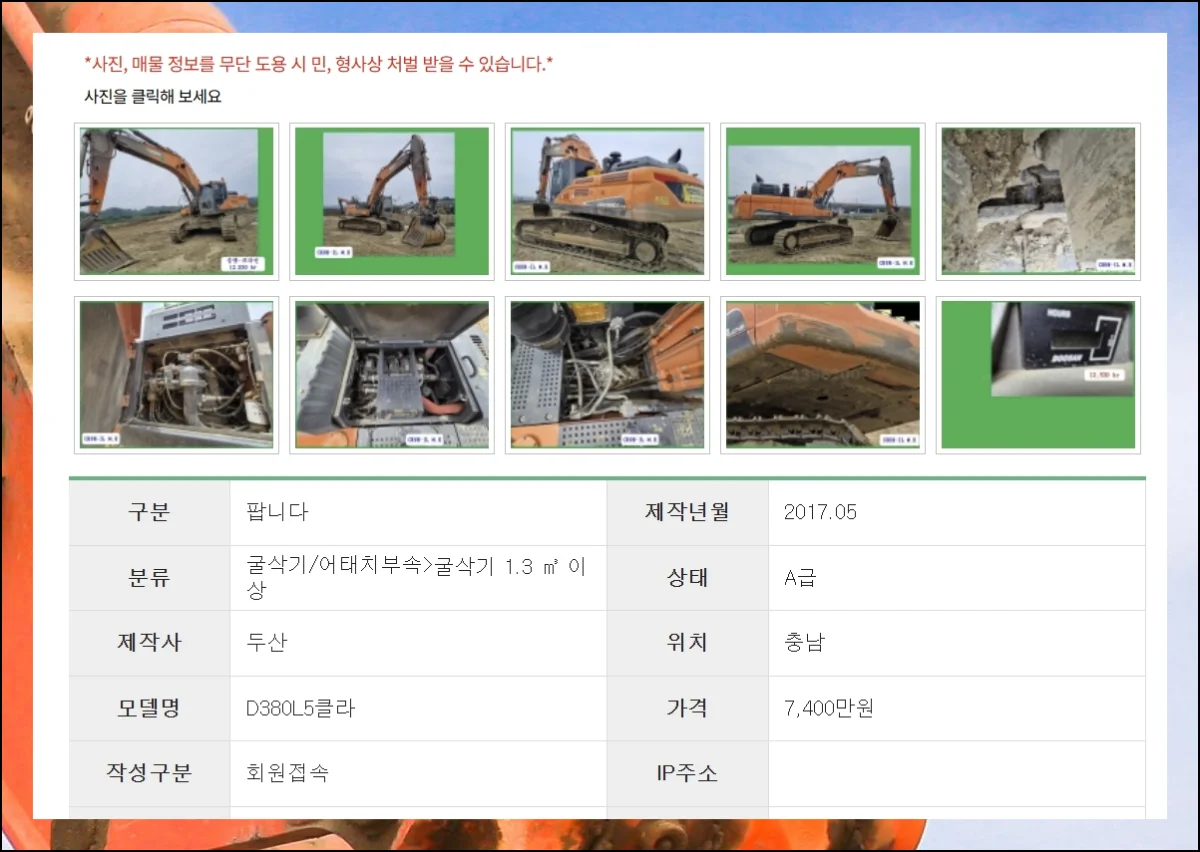Open the second thumbnail of excavator on green background
This screenshot has height=852, width=1200.
392,201
